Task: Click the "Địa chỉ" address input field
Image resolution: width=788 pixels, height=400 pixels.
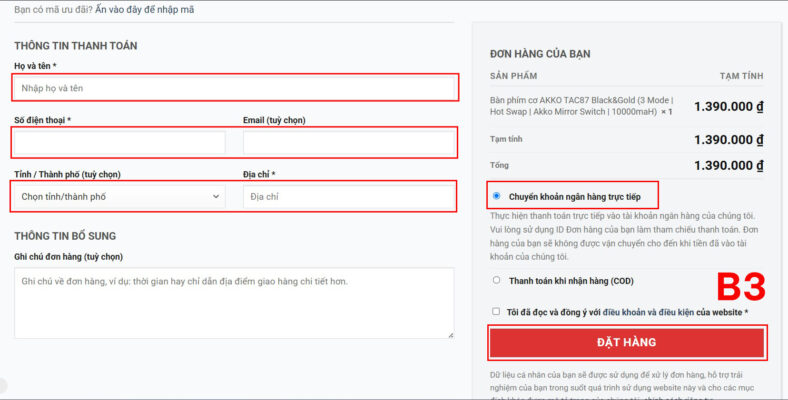Action: (x=348, y=197)
